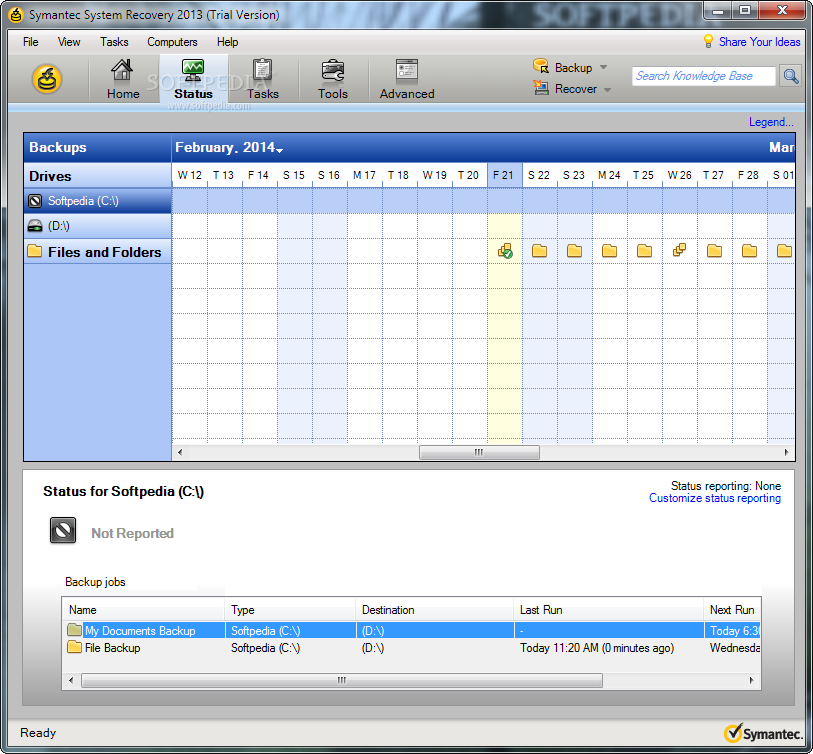Image resolution: width=813 pixels, height=754 pixels.
Task: Open the Advanced view icon
Action: click(x=406, y=71)
